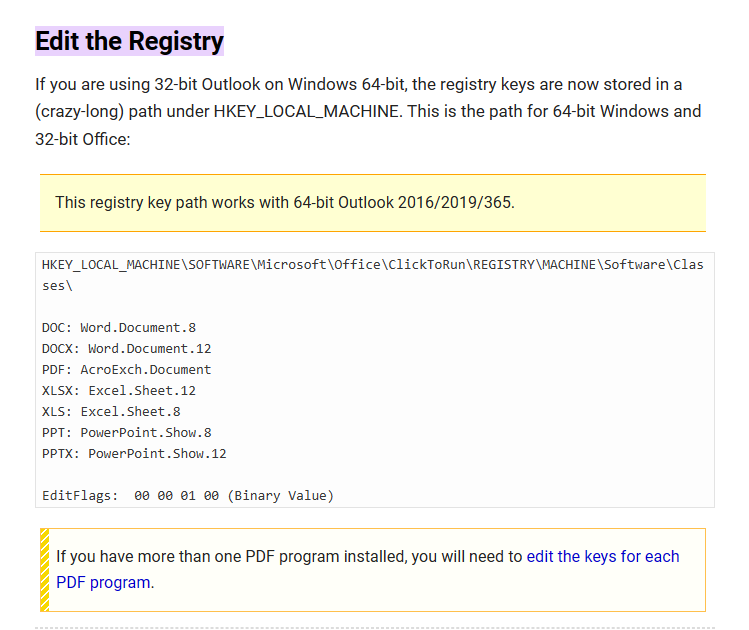Click the registry path starting with HKEY_LOCAL_MACHINE\SOFTWARE
Screen dimensions: 749x630
373,275
